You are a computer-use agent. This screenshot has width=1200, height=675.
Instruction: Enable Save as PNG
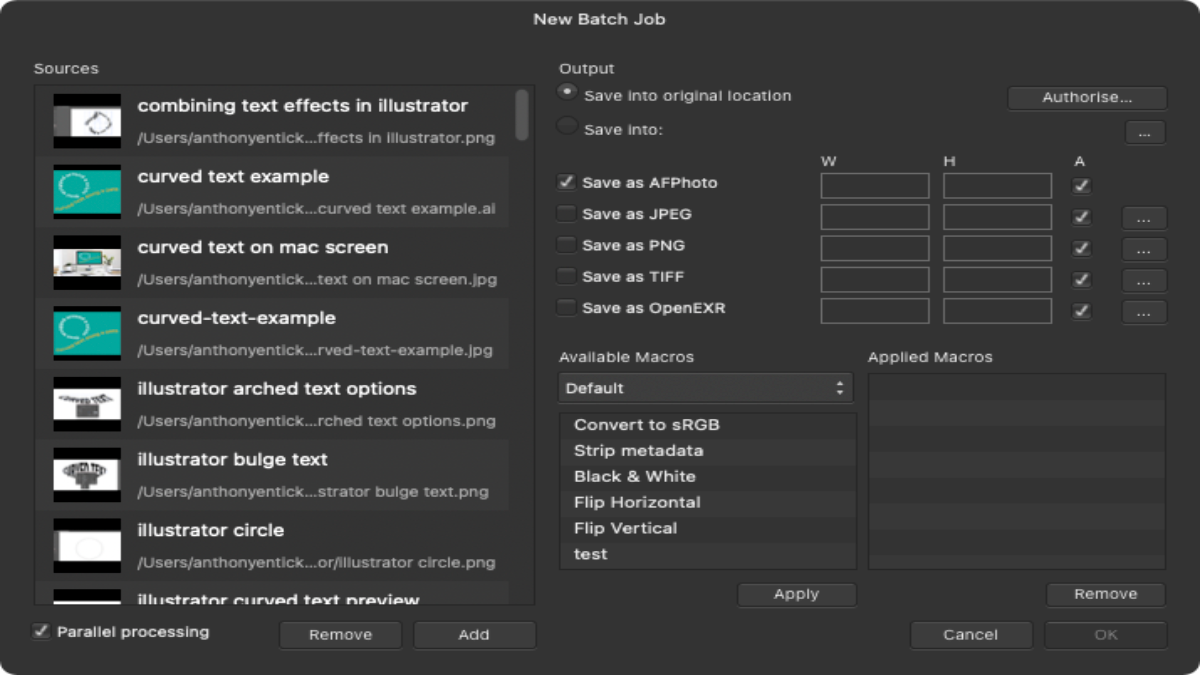click(x=566, y=245)
